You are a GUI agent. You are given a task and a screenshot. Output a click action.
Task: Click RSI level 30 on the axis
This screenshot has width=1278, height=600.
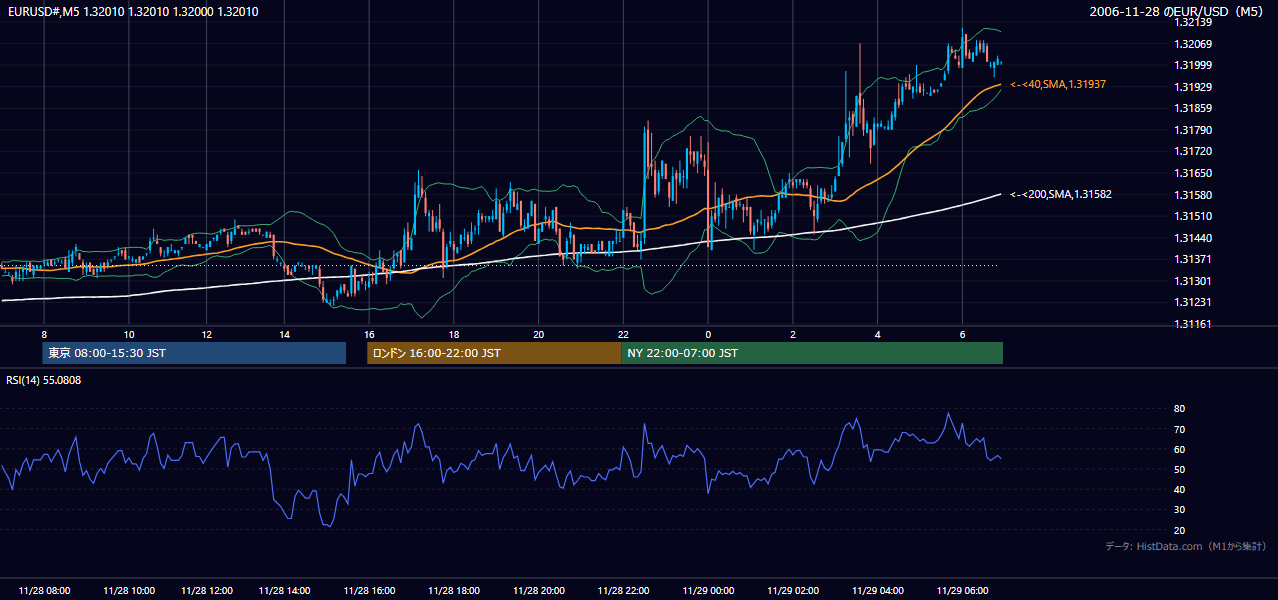1179,510
